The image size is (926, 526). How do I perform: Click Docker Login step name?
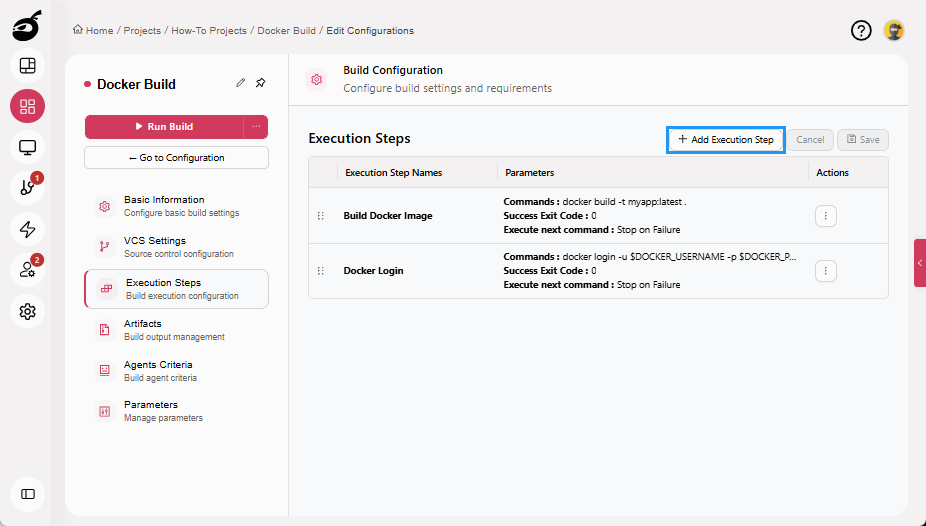(x=373, y=270)
